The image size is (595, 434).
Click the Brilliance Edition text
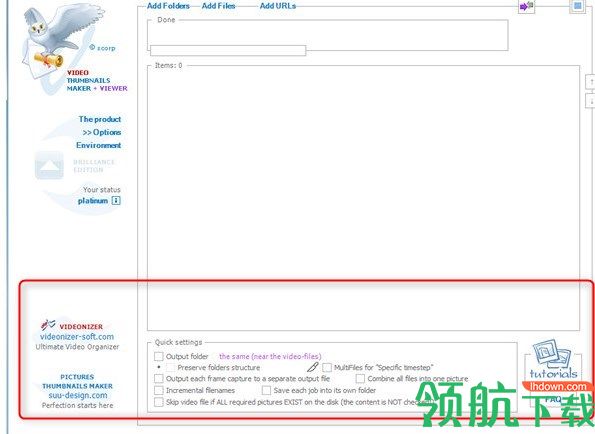(x=94, y=166)
